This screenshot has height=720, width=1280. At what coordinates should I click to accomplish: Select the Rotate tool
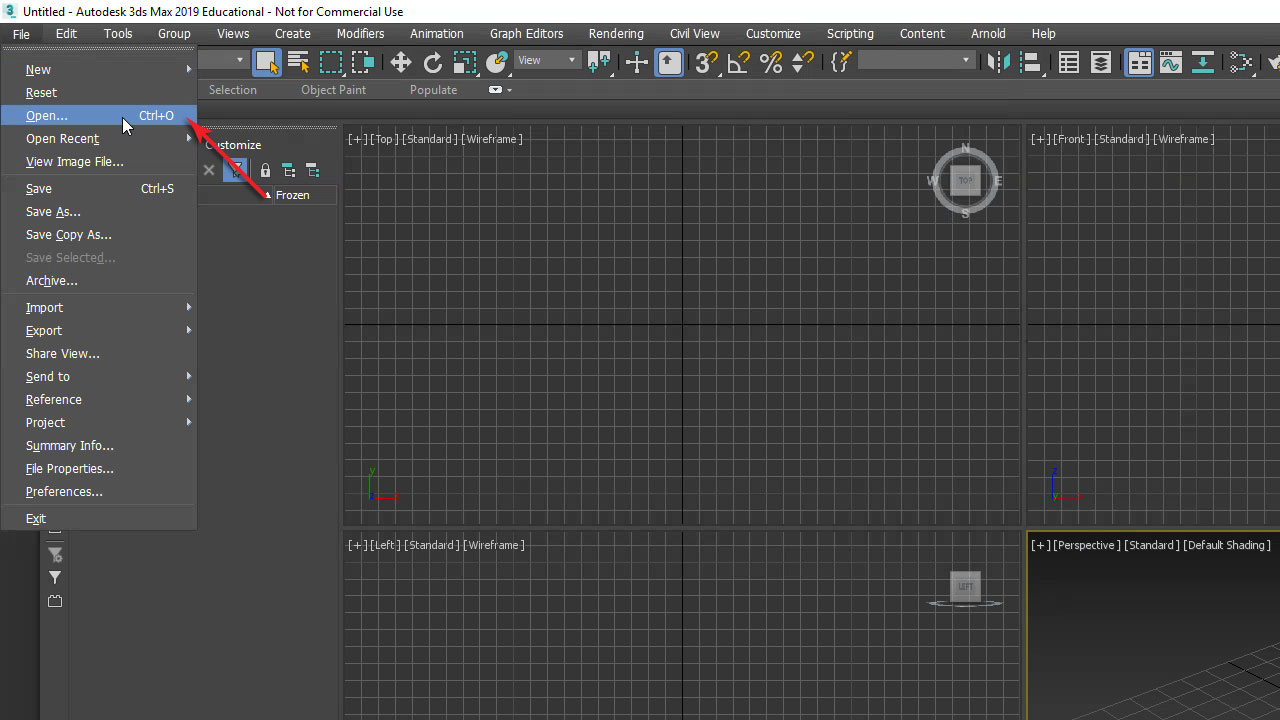[433, 63]
